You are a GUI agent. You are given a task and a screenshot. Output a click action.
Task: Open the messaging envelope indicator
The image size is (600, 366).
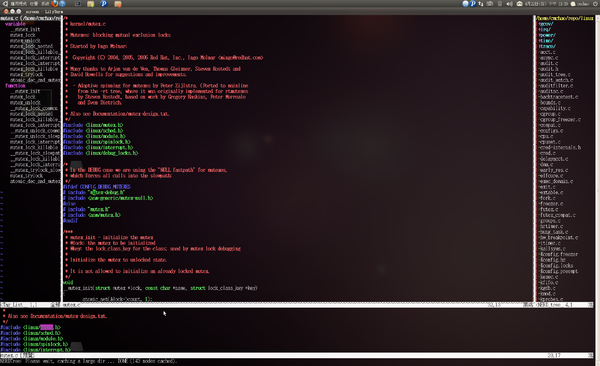click(519, 4)
